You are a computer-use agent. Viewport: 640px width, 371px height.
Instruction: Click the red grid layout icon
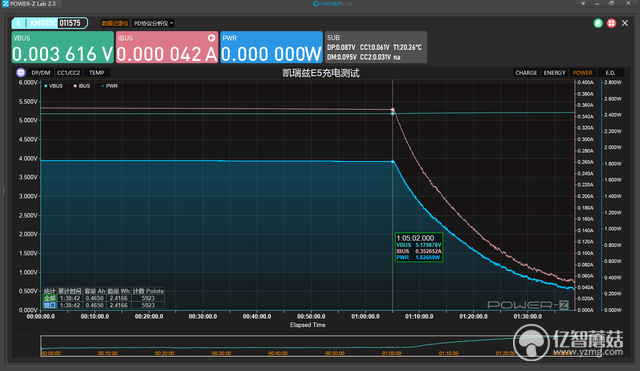611,23
